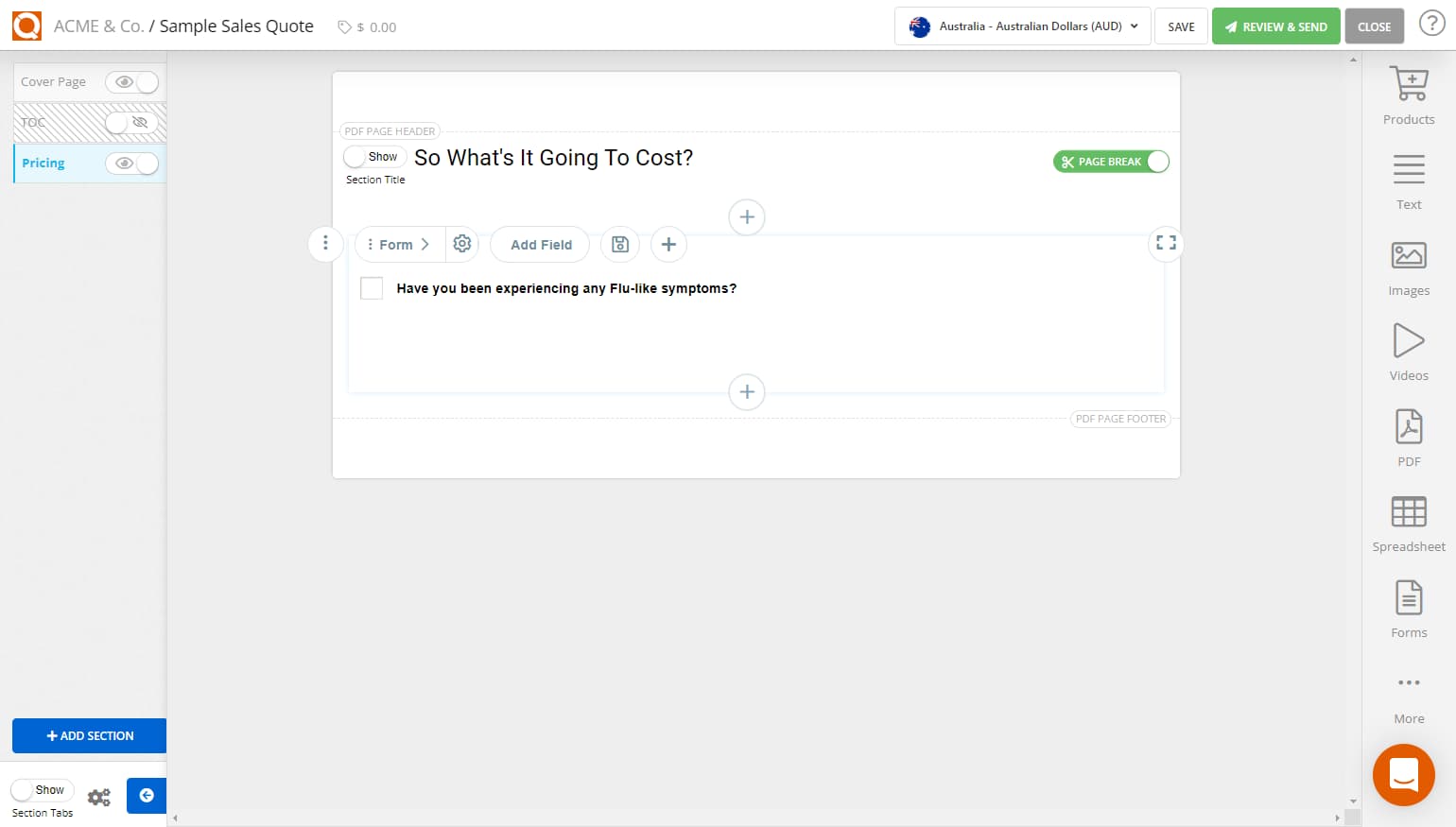
Task: Open the chat support bubble
Action: click(1403, 775)
